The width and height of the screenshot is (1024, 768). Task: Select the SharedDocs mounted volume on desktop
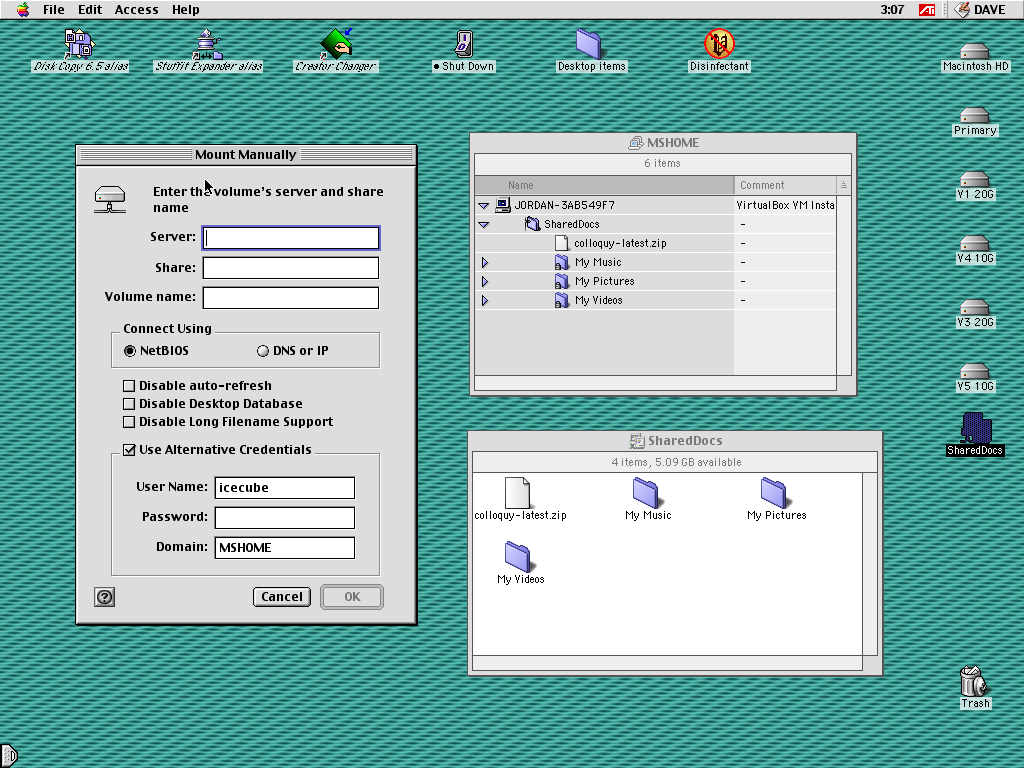(x=976, y=428)
